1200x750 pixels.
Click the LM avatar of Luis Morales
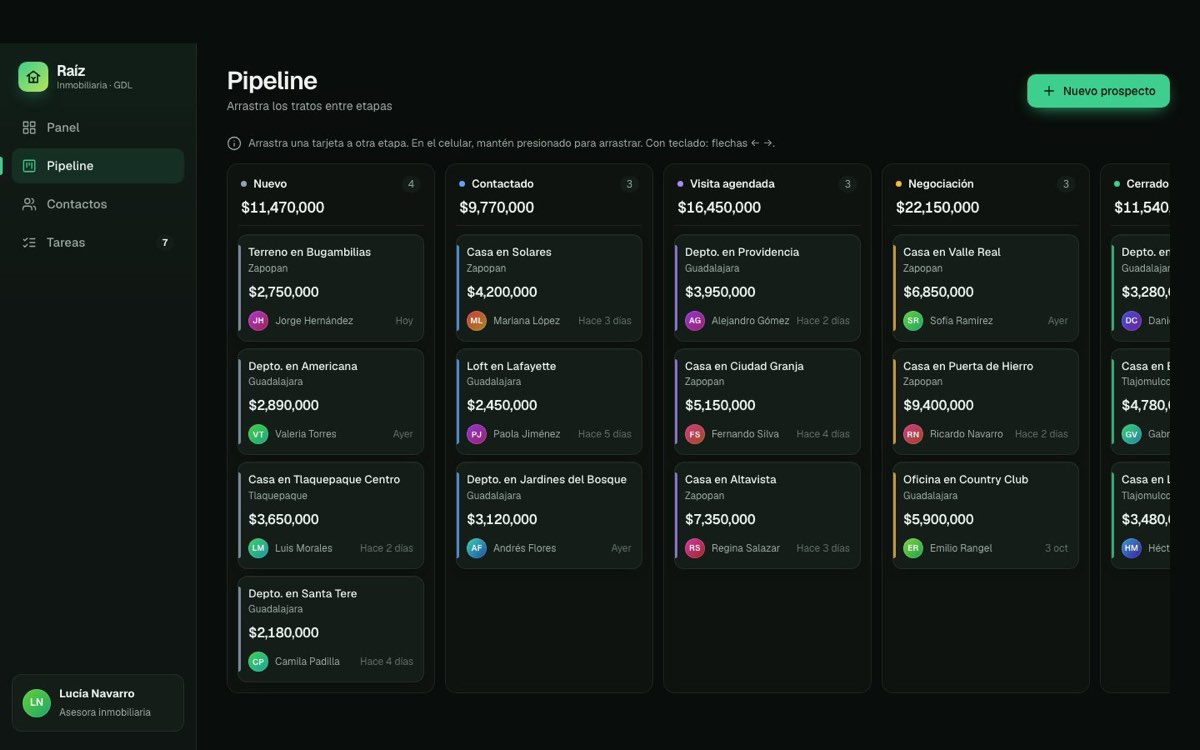(x=258, y=548)
